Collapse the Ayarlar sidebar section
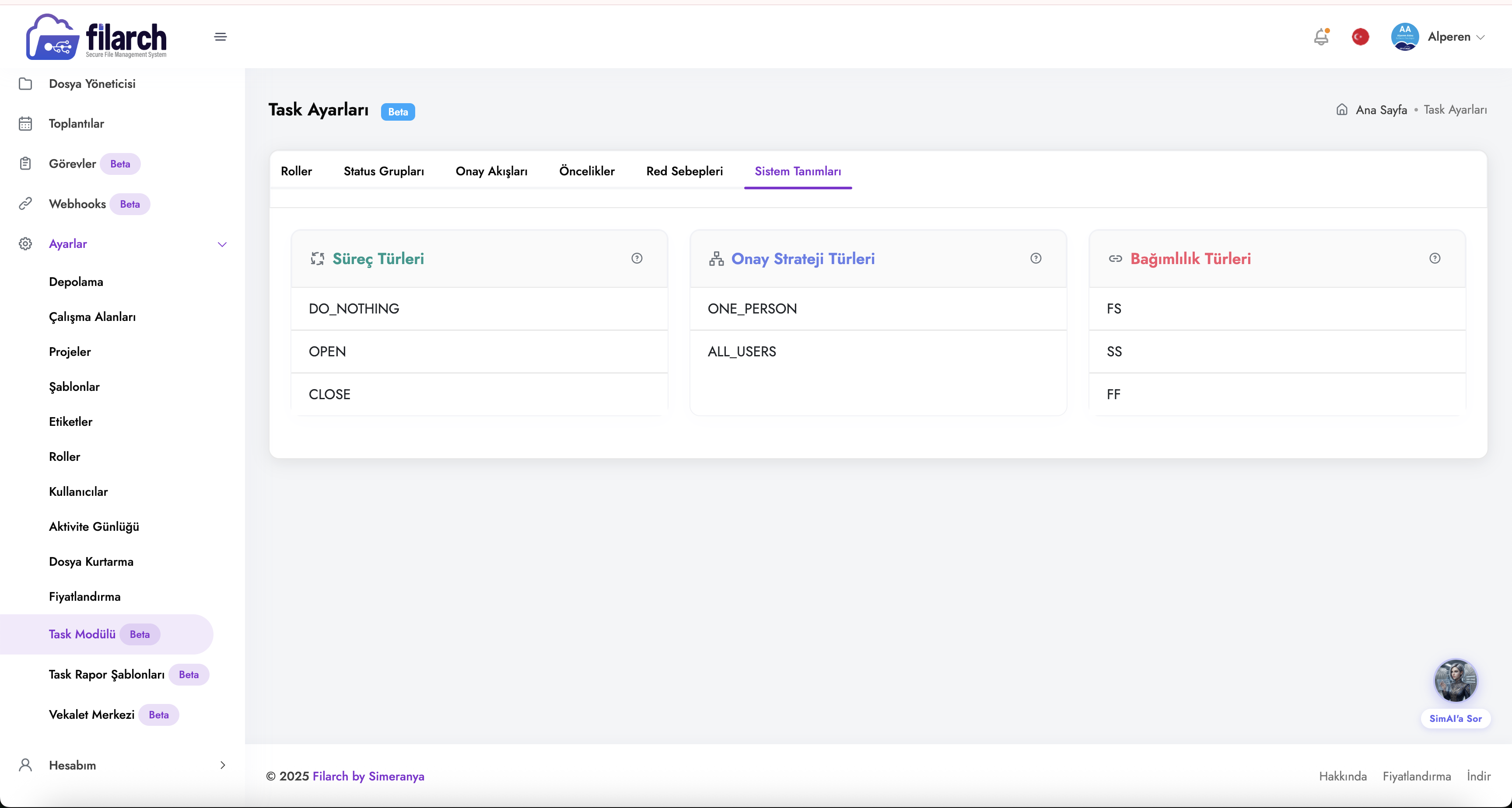The width and height of the screenshot is (1512, 808). [x=222, y=244]
